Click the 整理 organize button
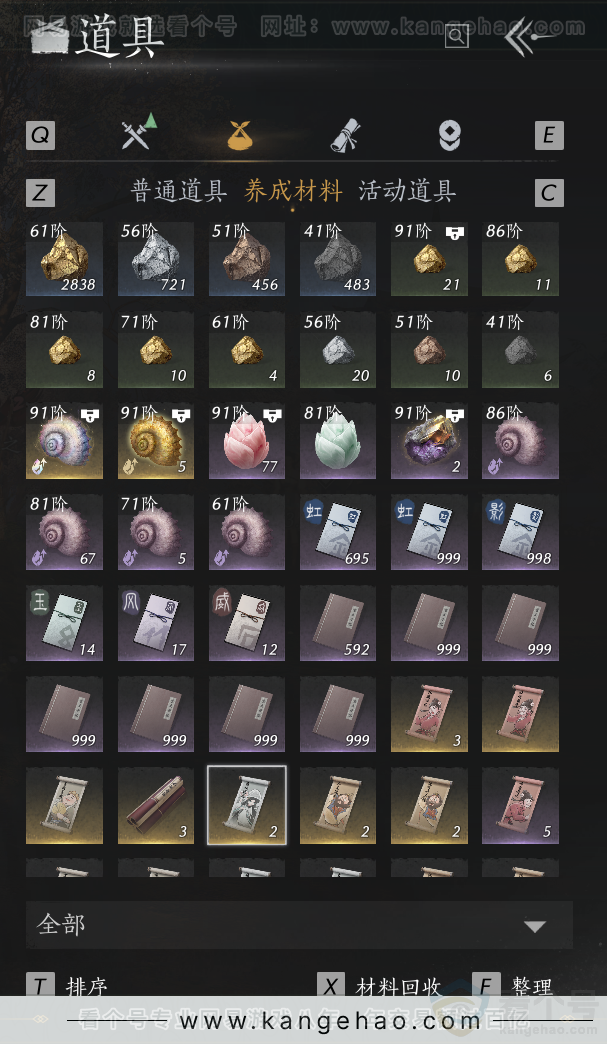 (513, 985)
